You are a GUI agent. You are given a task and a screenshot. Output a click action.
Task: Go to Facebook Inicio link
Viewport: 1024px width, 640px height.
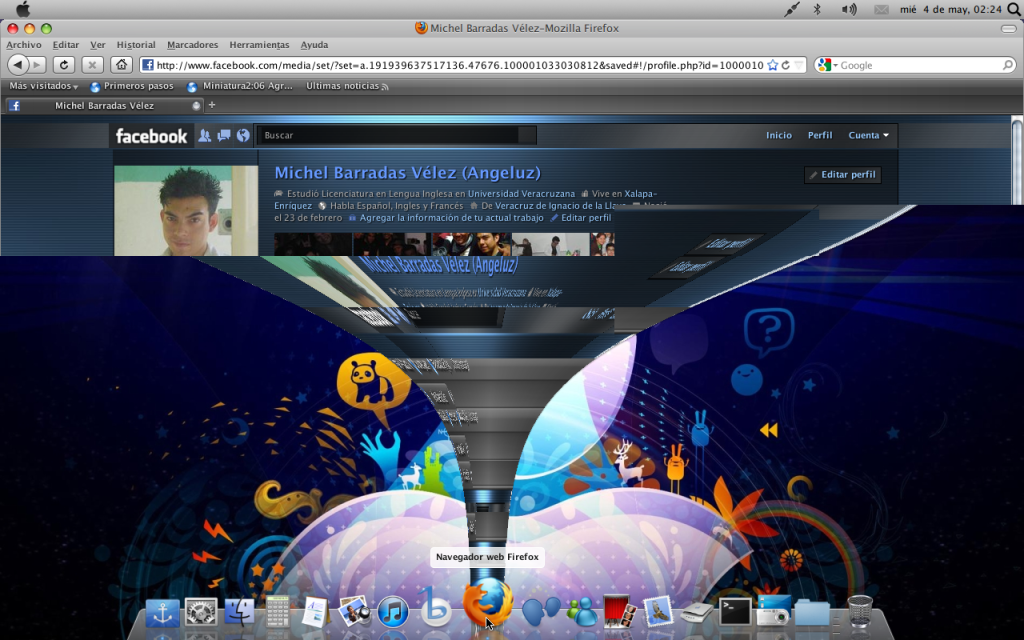[778, 135]
